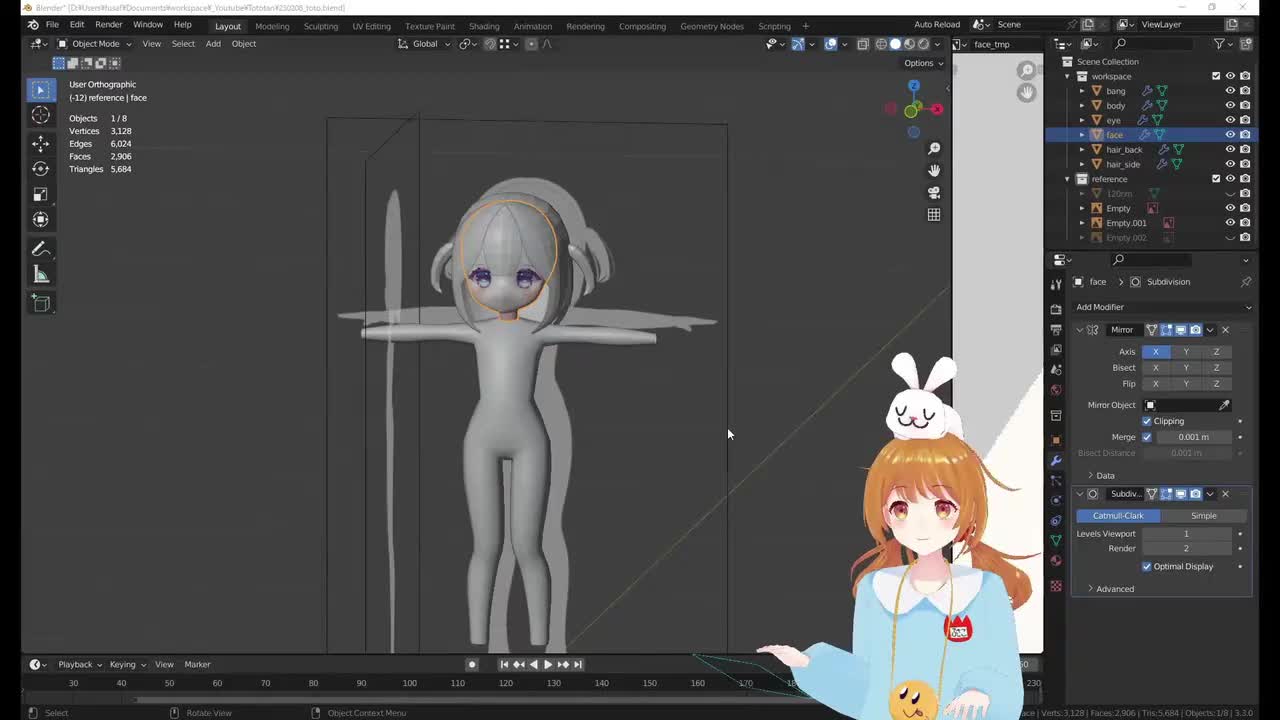Open the Texture properties checker tab
Viewport: 1280px width, 720px height.
coord(1056,585)
